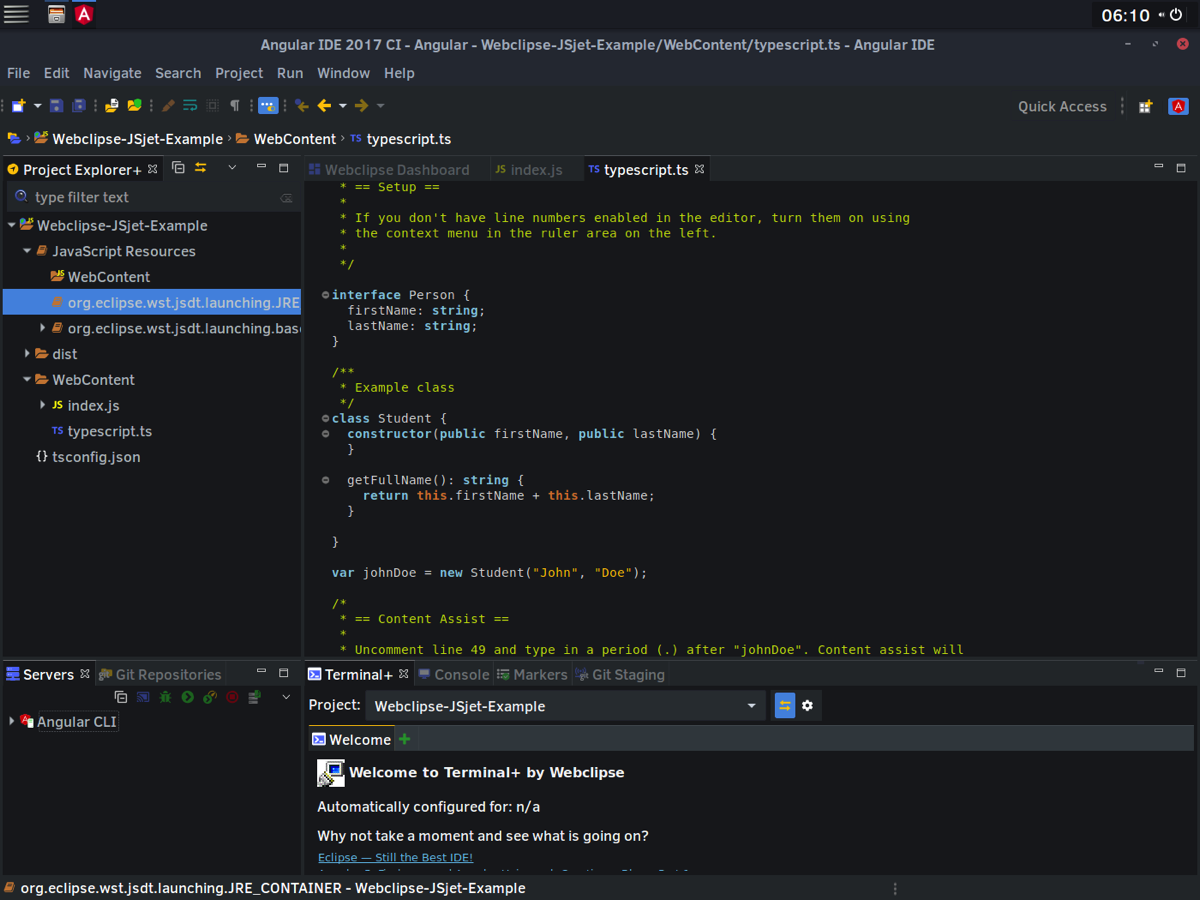Image resolution: width=1200 pixels, height=900 pixels.
Task: Open the Servers view menu chevron
Action: point(286,697)
